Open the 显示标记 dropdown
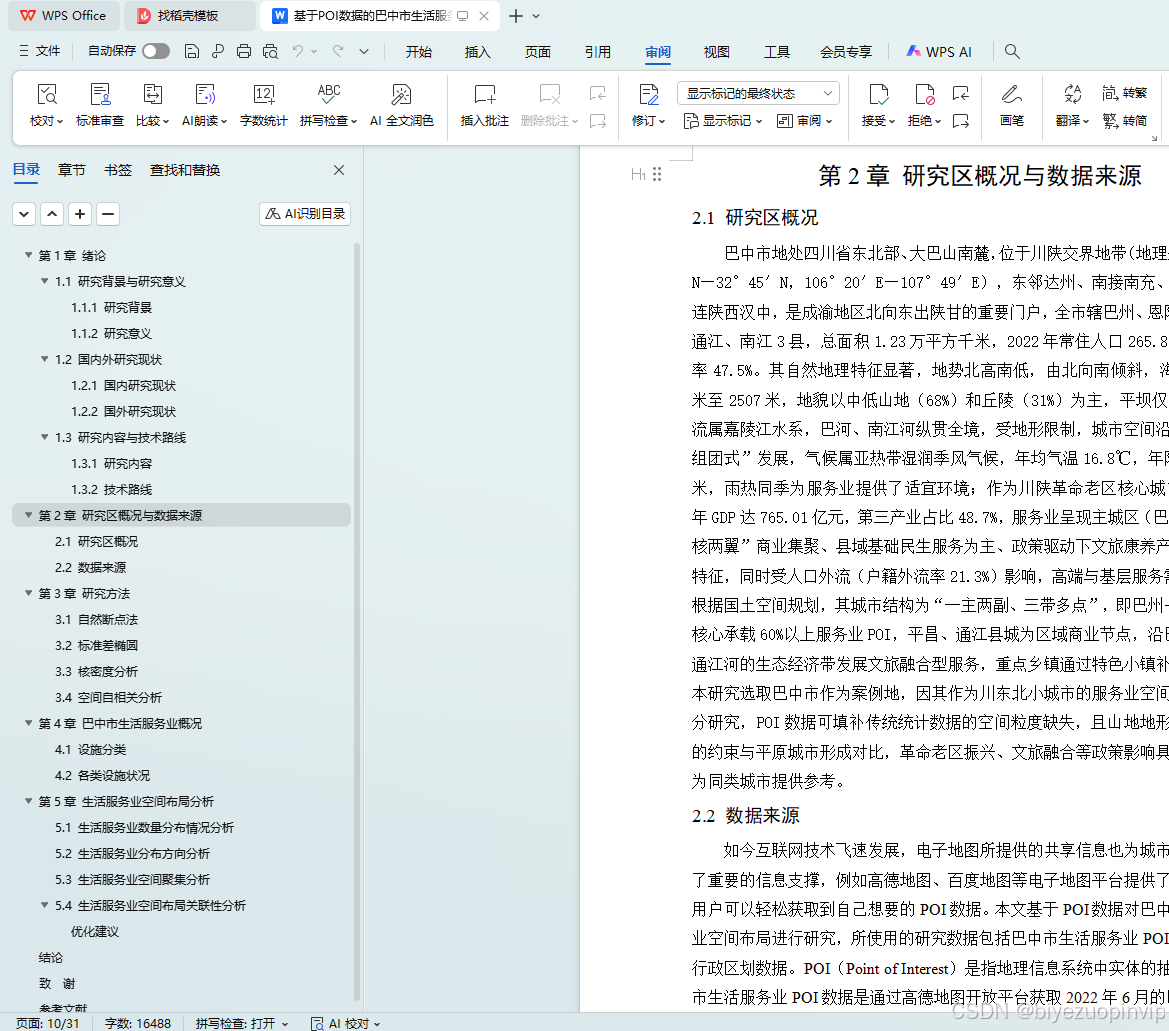Viewport: 1169px width, 1031px height. [x=722, y=121]
